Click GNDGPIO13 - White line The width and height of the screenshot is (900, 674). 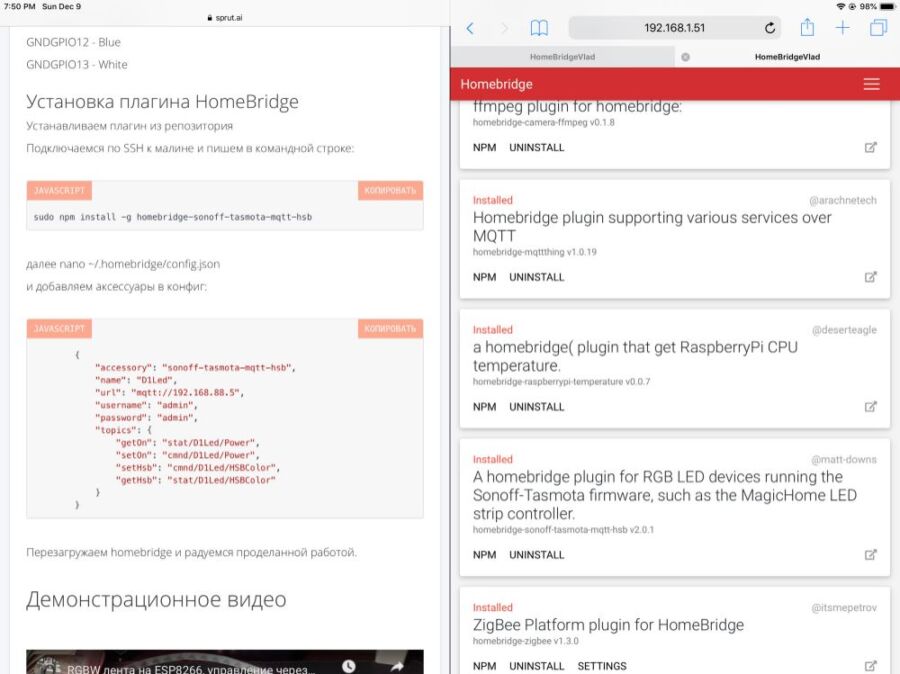coord(77,65)
